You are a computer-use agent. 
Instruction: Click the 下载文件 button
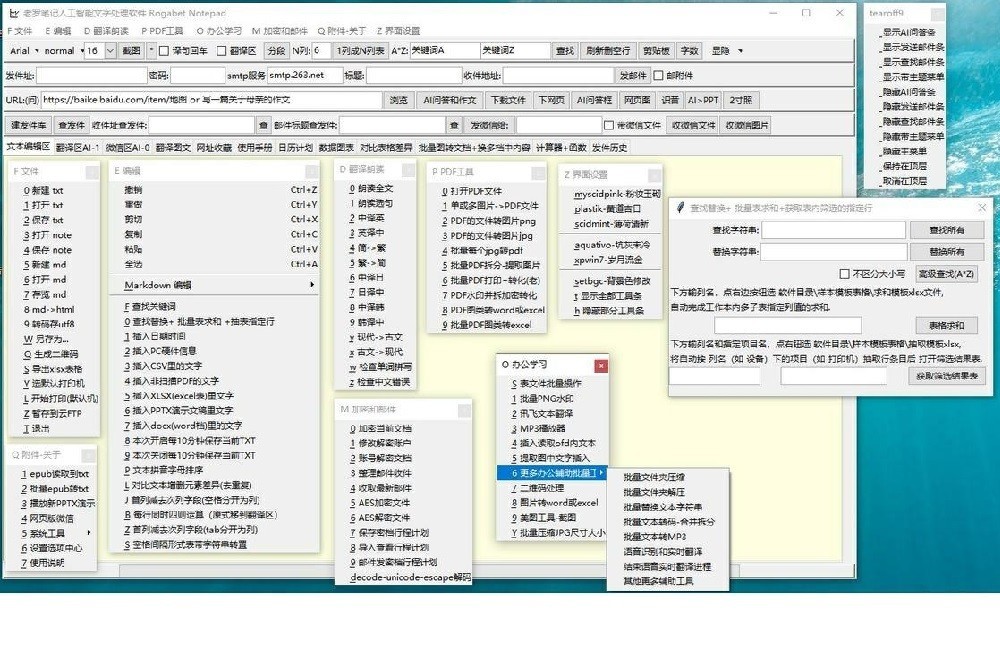pyautogui.click(x=507, y=100)
